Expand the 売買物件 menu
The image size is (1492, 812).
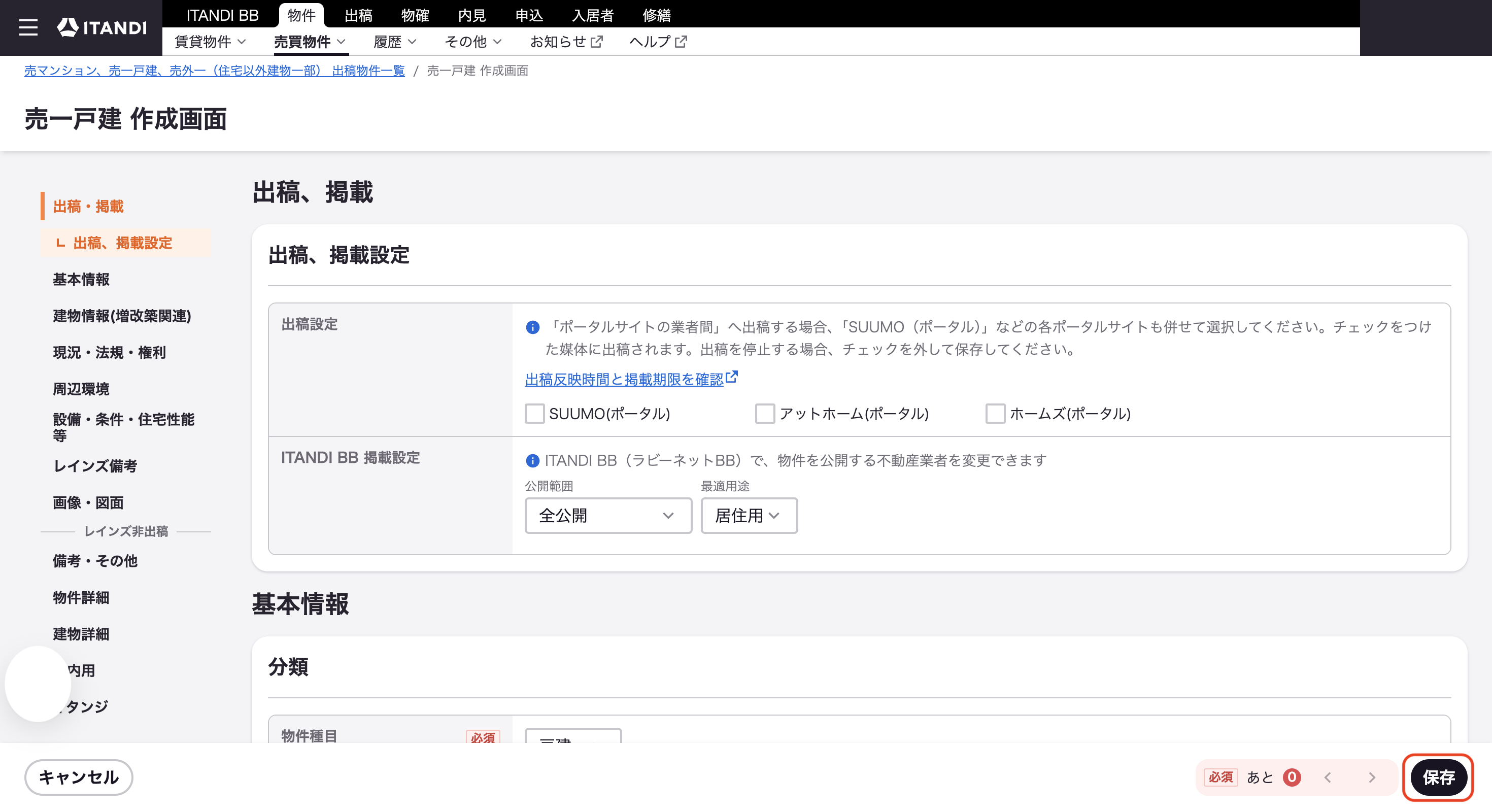point(310,42)
